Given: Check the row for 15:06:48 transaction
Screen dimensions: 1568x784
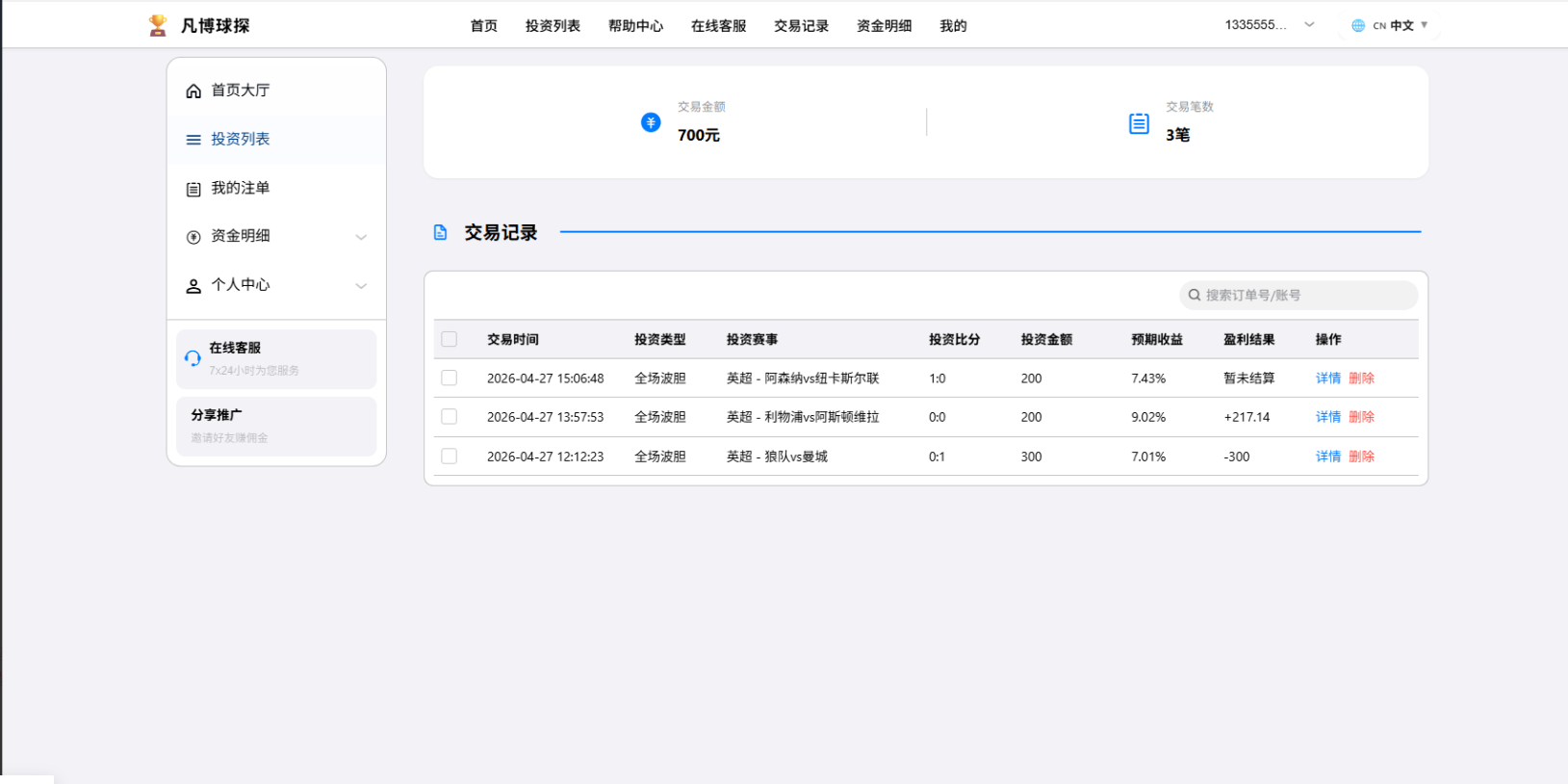Looking at the screenshot, I should (x=449, y=378).
